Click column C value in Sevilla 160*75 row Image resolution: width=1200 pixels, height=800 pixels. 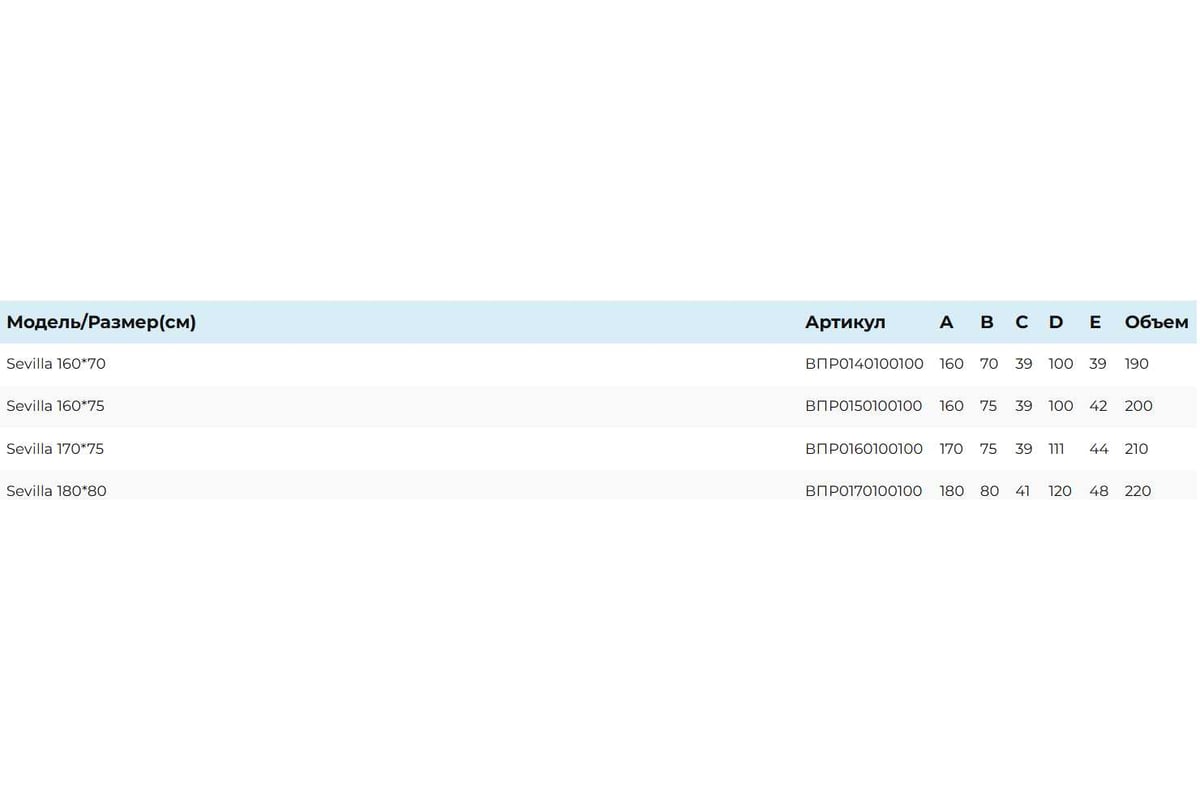coord(1023,406)
